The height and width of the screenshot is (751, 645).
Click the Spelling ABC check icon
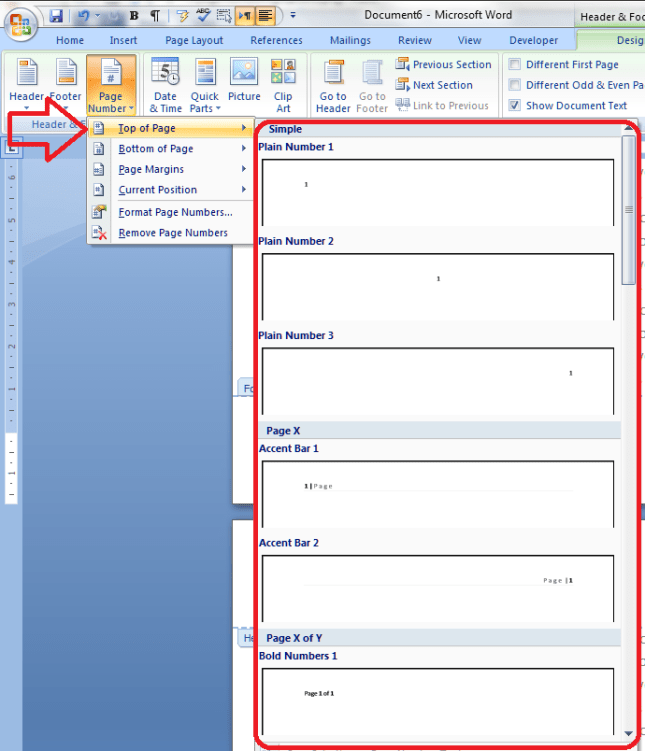(203, 16)
